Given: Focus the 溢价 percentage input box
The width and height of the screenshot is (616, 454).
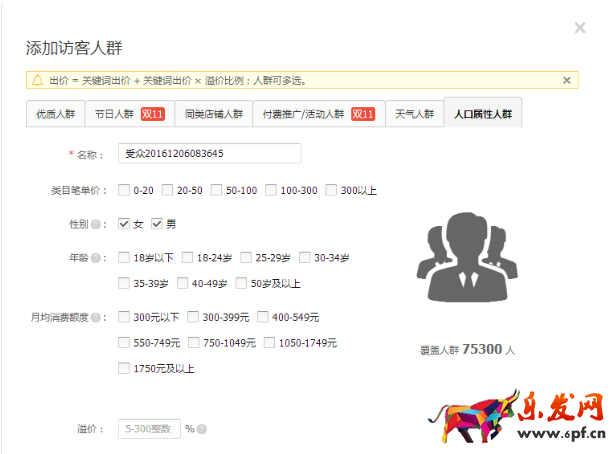Looking at the screenshot, I should [149, 429].
